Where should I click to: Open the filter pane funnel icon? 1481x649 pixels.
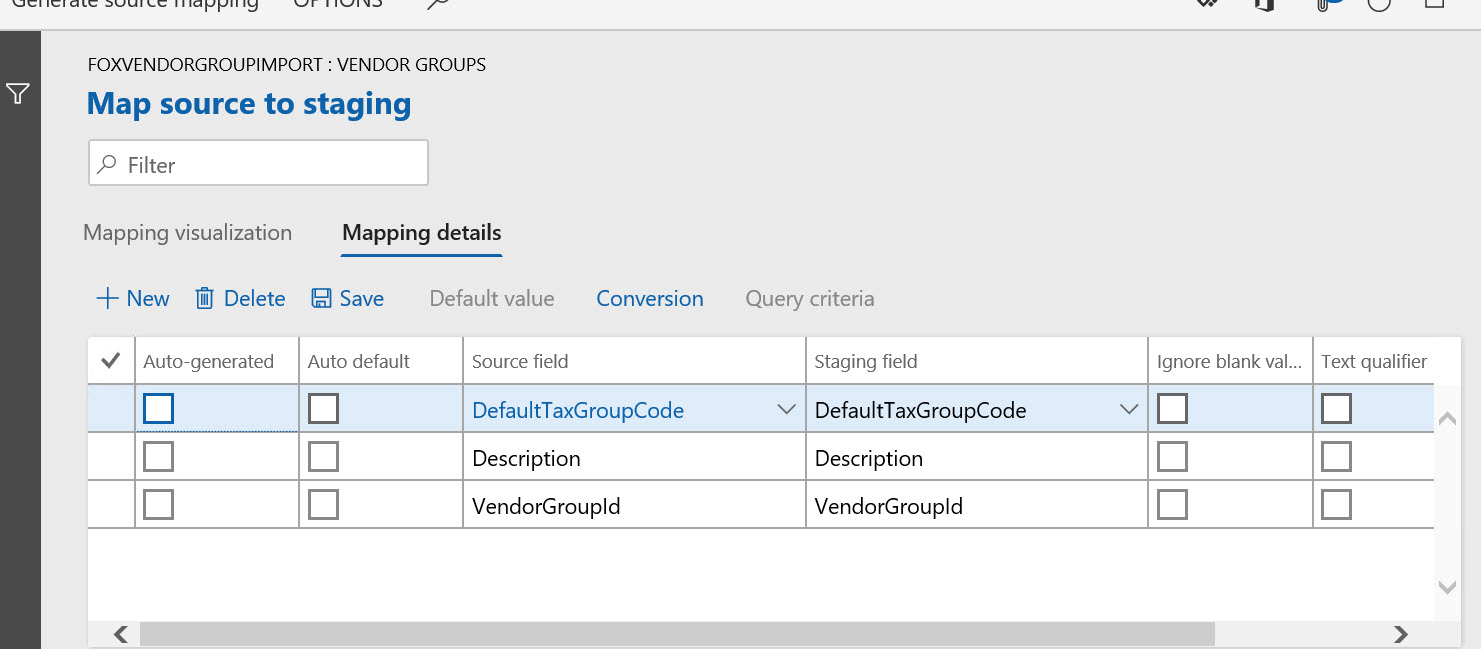17,93
